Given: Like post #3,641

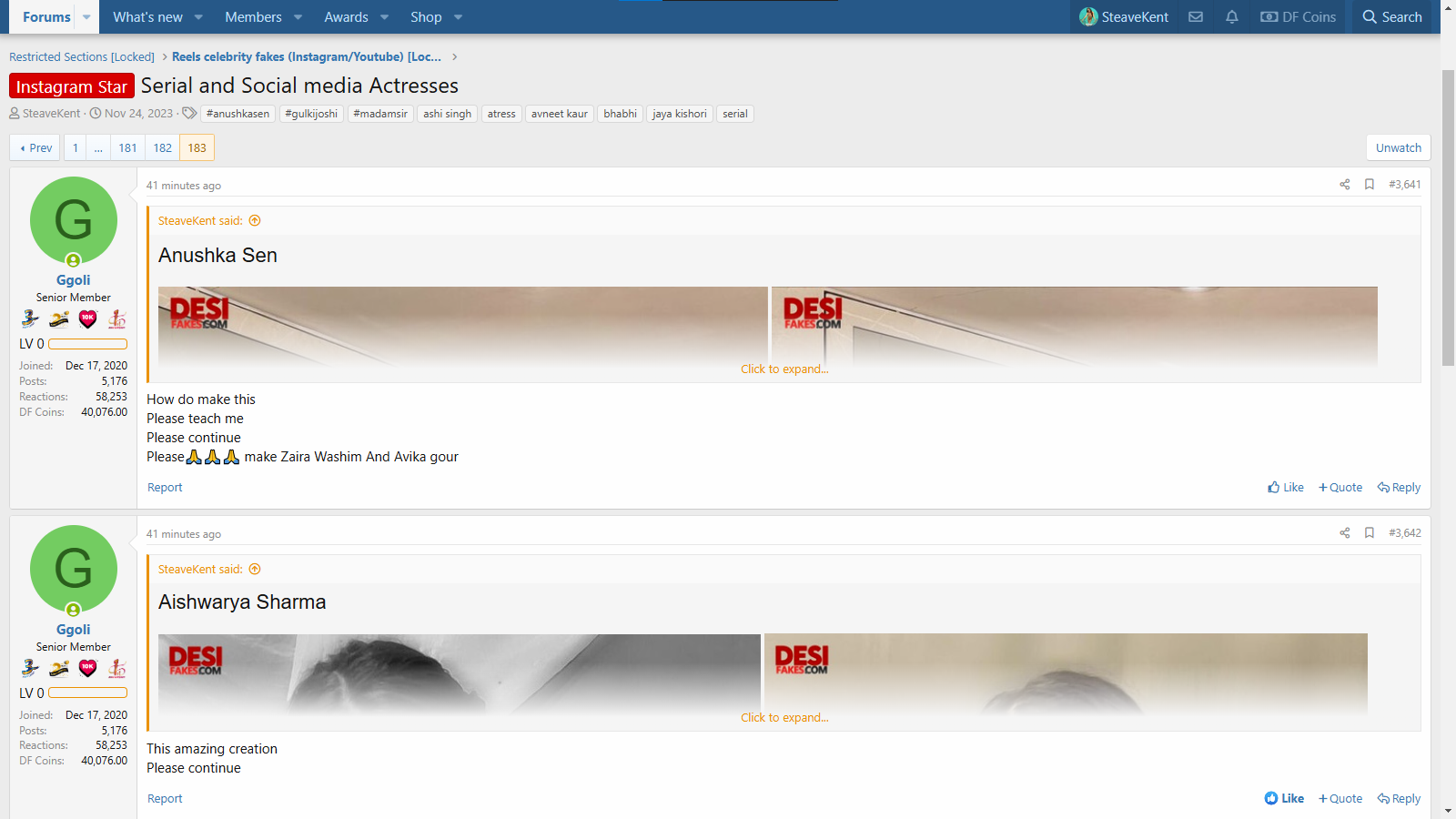Looking at the screenshot, I should tap(1286, 488).
